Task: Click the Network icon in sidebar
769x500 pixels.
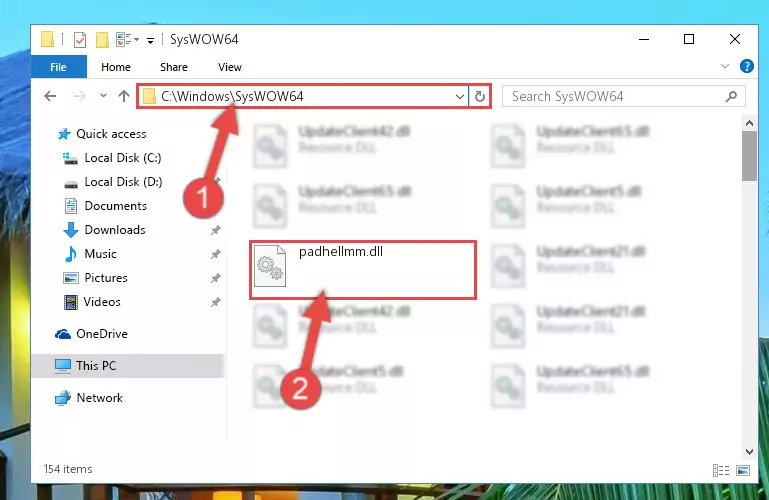Action: pos(63,398)
